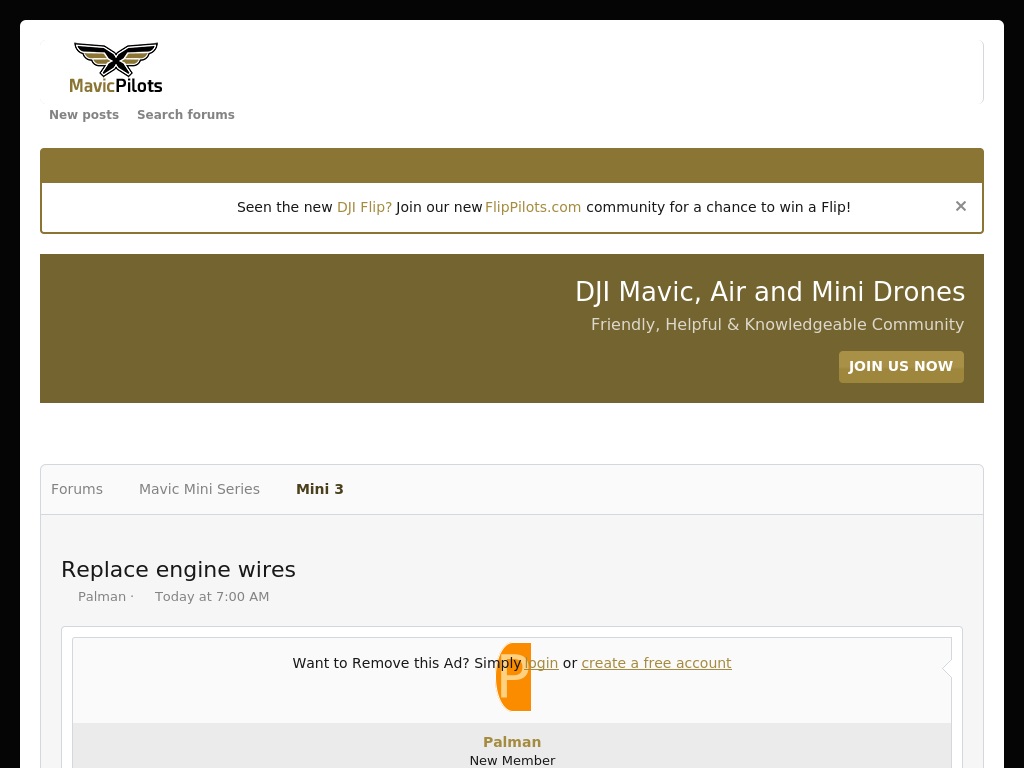1024x768 pixels.
Task: Click the New Member label
Action: pos(512,760)
